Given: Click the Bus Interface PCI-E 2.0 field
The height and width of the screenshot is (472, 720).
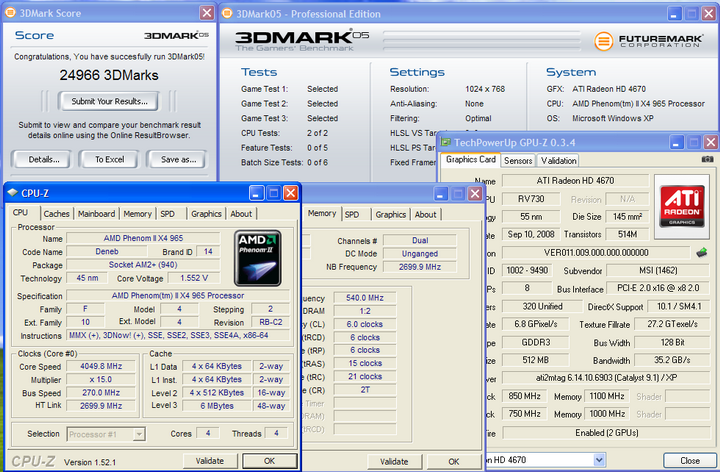Looking at the screenshot, I should click(x=658, y=288).
